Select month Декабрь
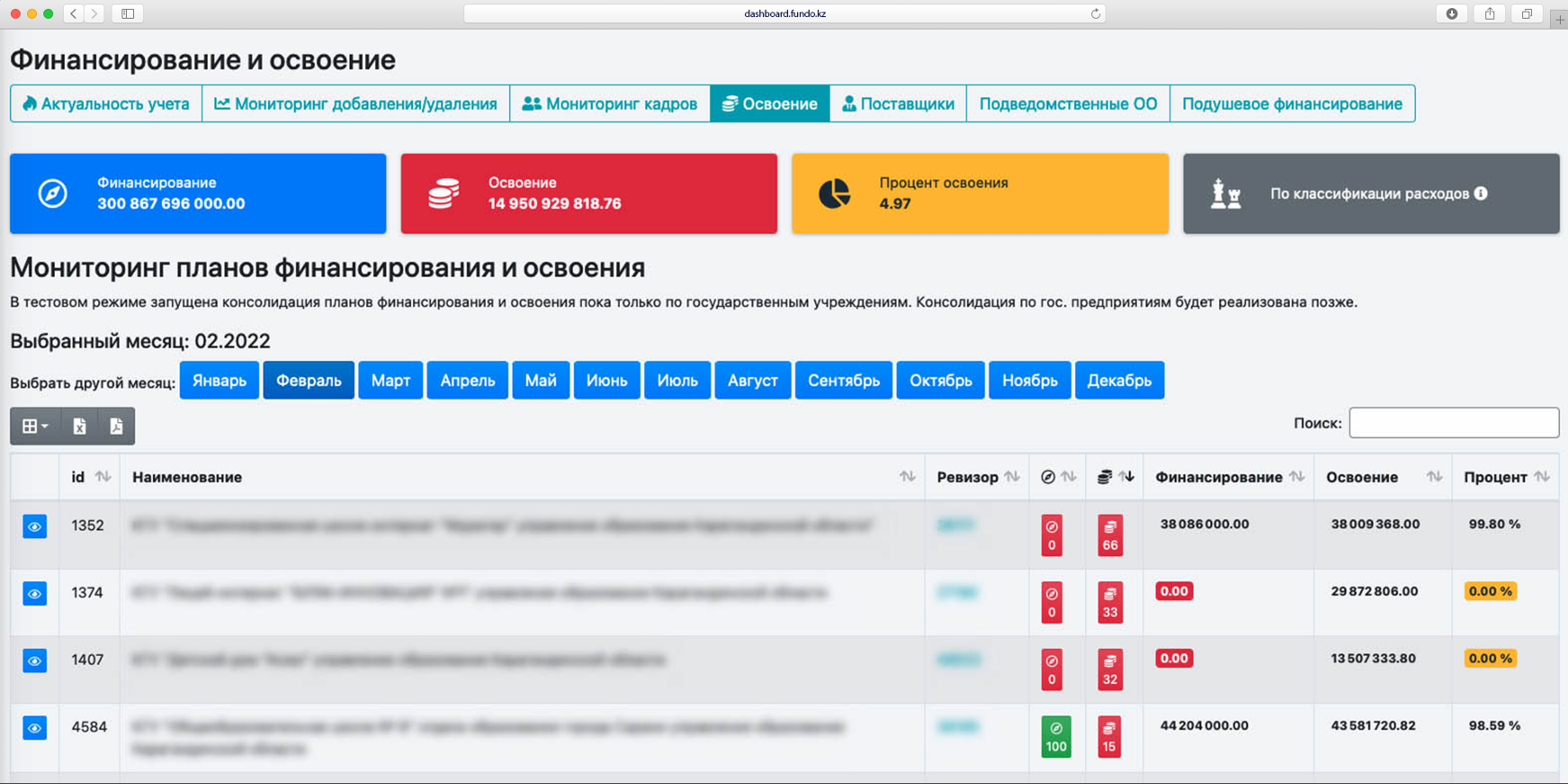 pyautogui.click(x=1119, y=380)
